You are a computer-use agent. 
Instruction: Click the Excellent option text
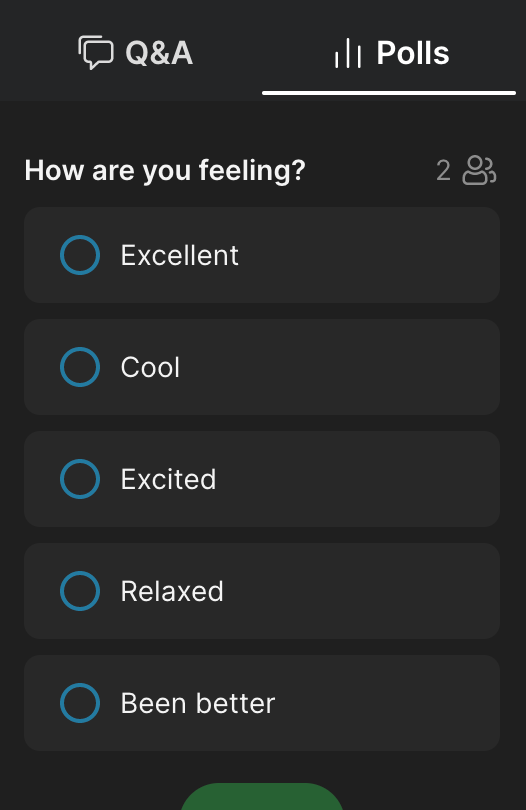180,255
